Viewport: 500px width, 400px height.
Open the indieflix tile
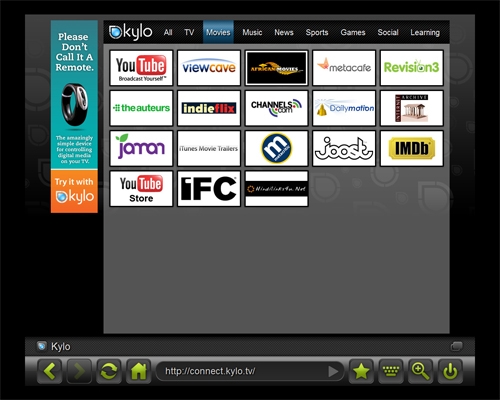coord(209,108)
